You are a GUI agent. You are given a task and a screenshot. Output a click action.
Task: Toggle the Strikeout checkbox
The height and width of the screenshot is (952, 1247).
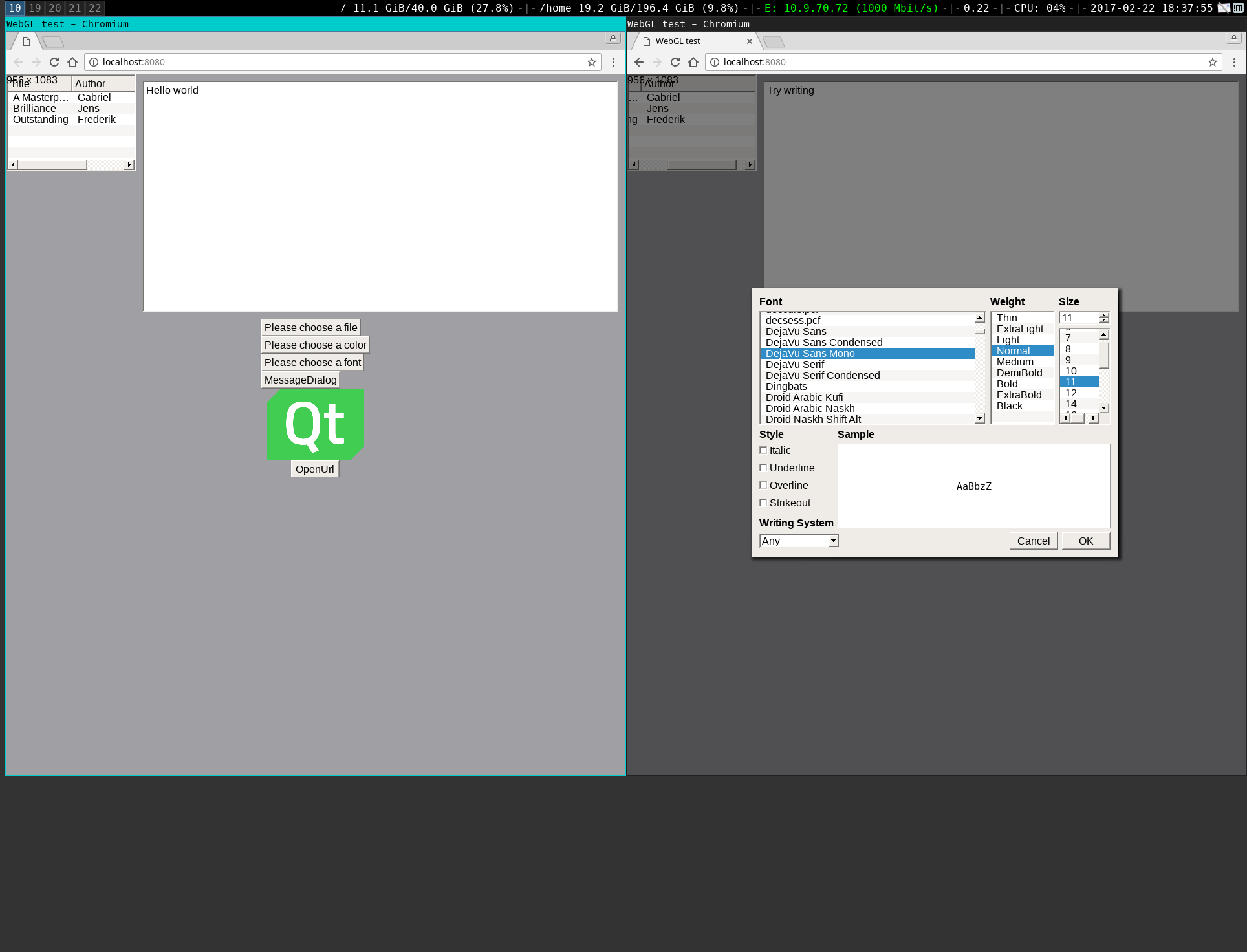tap(763, 503)
